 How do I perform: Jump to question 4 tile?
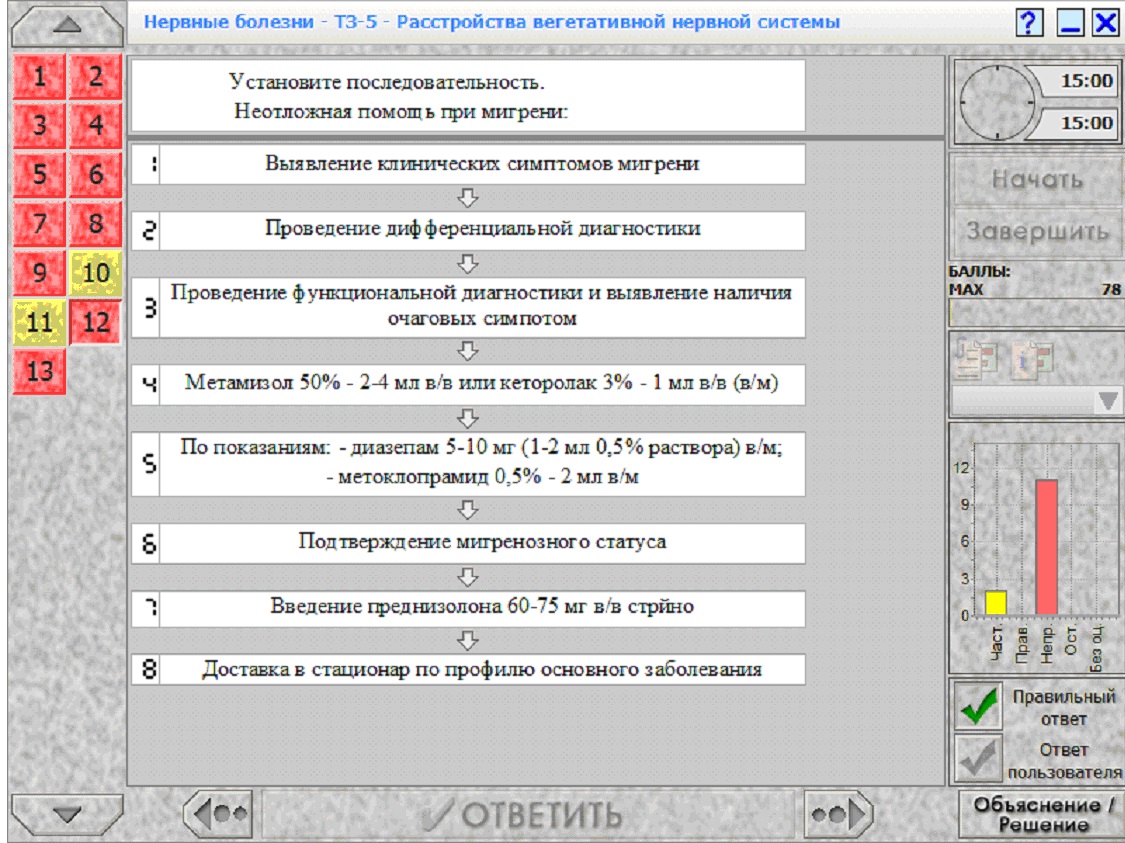pyautogui.click(x=95, y=126)
